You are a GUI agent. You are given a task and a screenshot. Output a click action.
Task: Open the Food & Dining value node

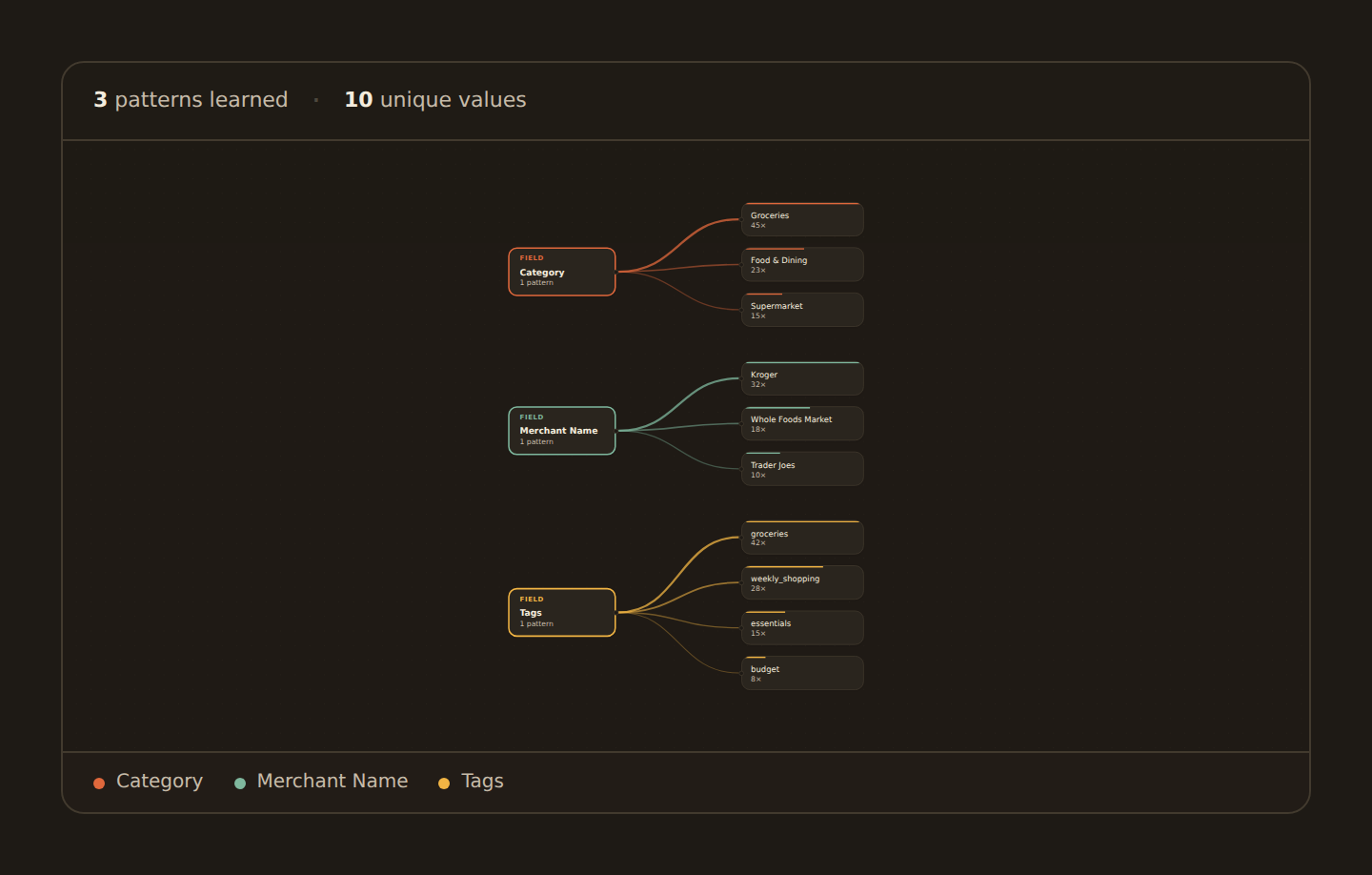(x=802, y=264)
